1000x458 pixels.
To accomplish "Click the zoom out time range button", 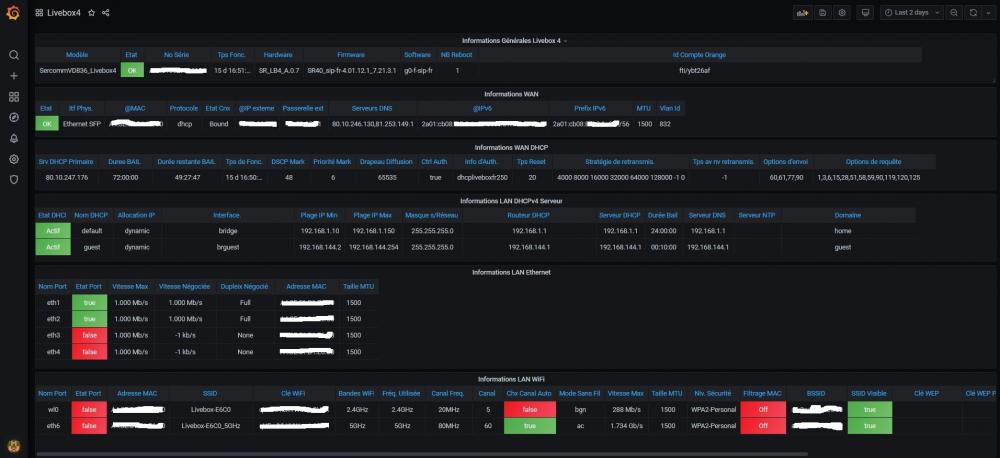I will pos(954,13).
